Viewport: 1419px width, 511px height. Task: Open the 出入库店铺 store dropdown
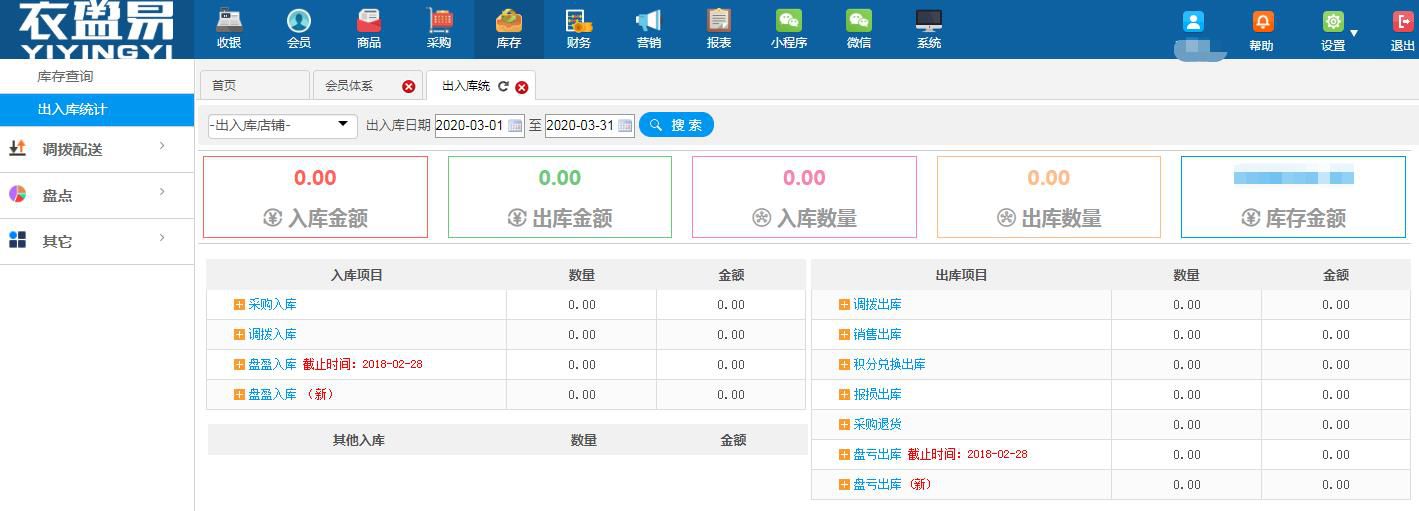[282, 126]
